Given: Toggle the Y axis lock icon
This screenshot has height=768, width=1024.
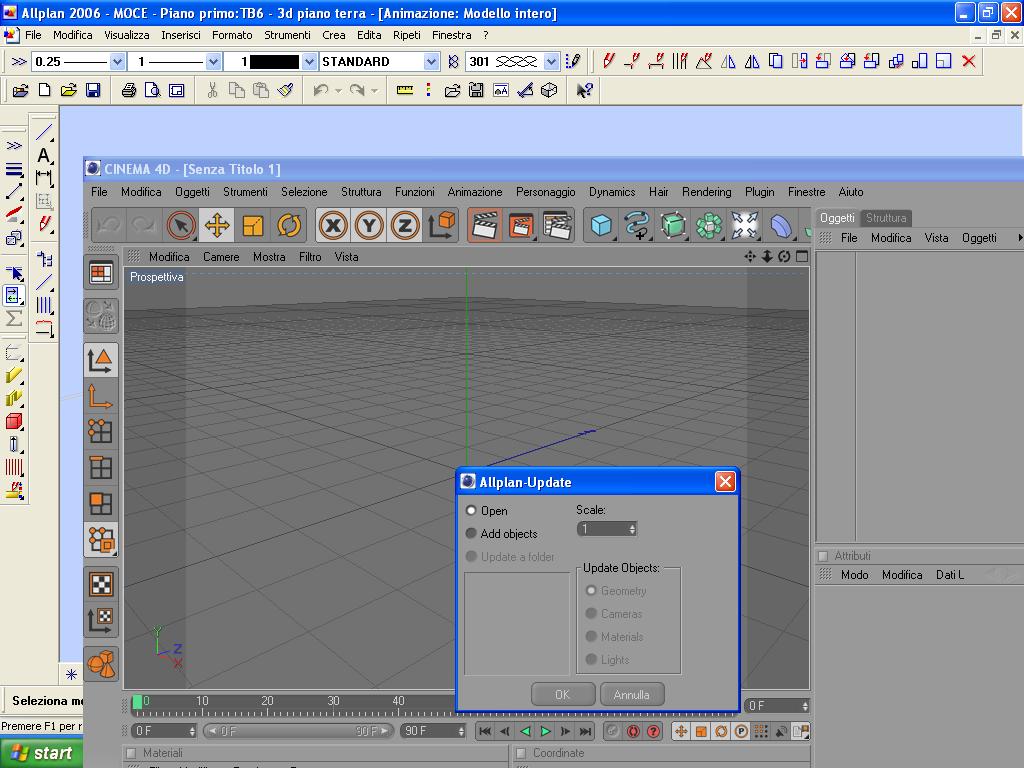Looking at the screenshot, I should (x=369, y=225).
